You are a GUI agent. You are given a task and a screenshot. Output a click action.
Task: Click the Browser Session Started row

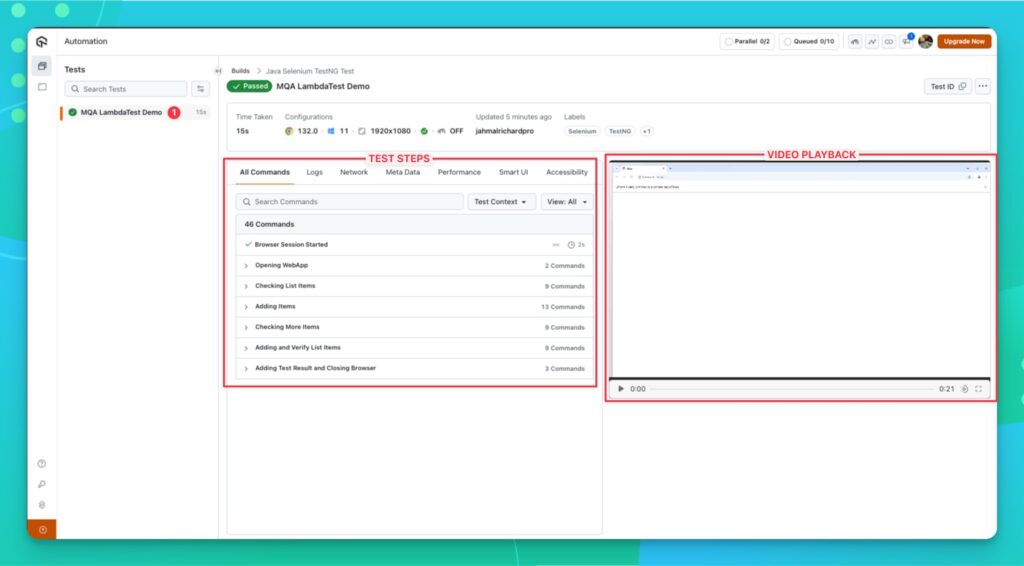point(415,245)
